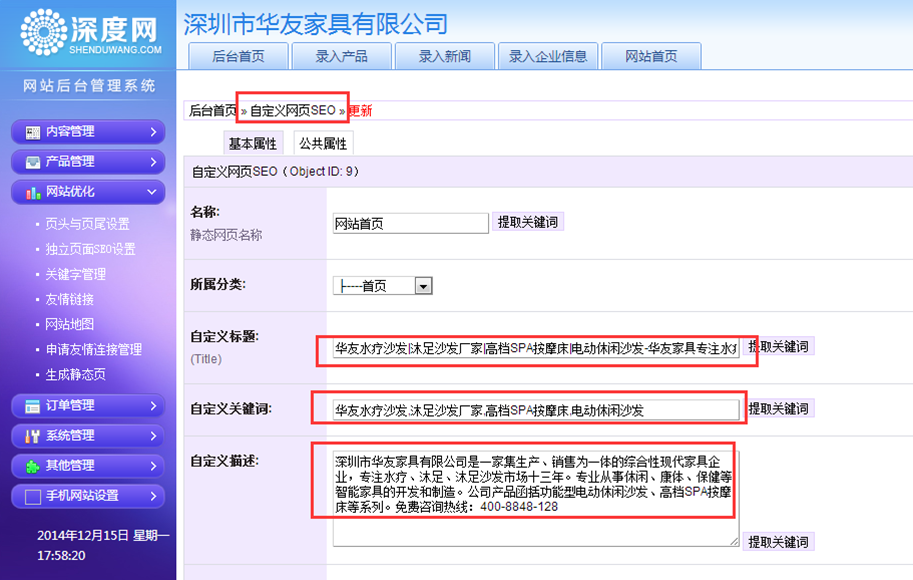Collapse the 网站优化 section chevron
913x580 pixels.
tap(152, 192)
